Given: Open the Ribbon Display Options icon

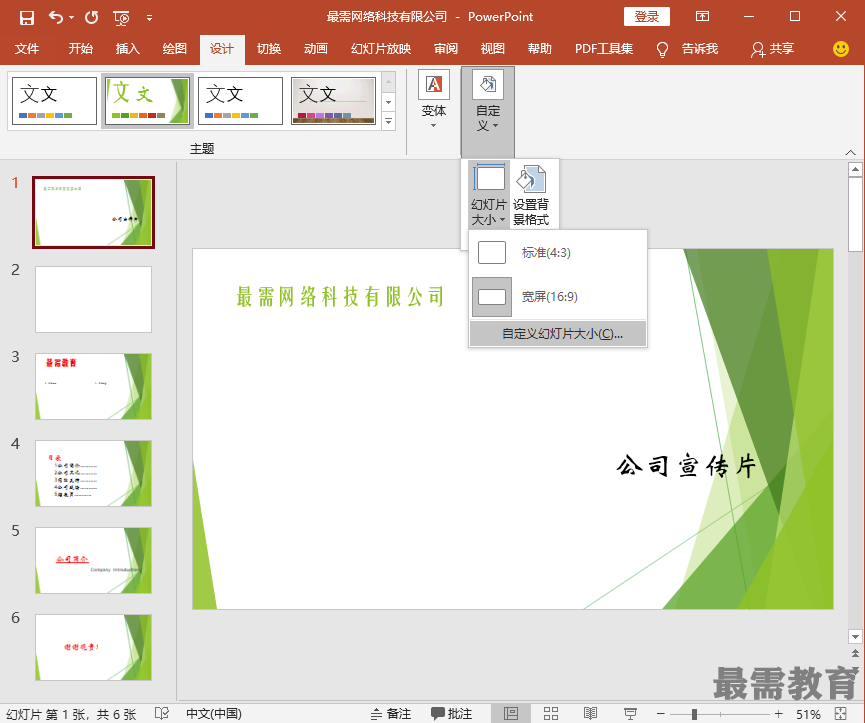Looking at the screenshot, I should [702, 17].
